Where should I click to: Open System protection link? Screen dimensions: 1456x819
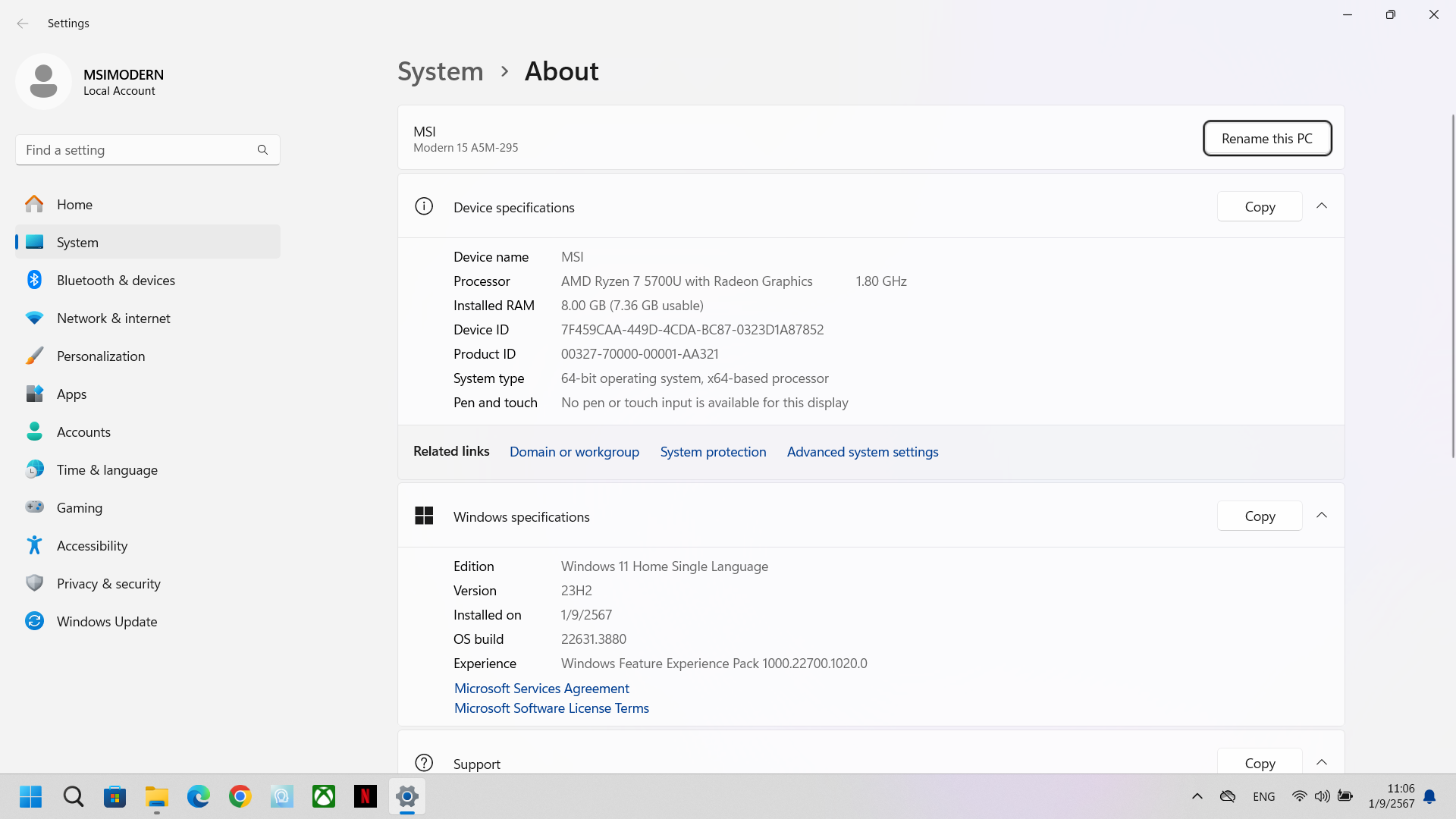(x=713, y=452)
